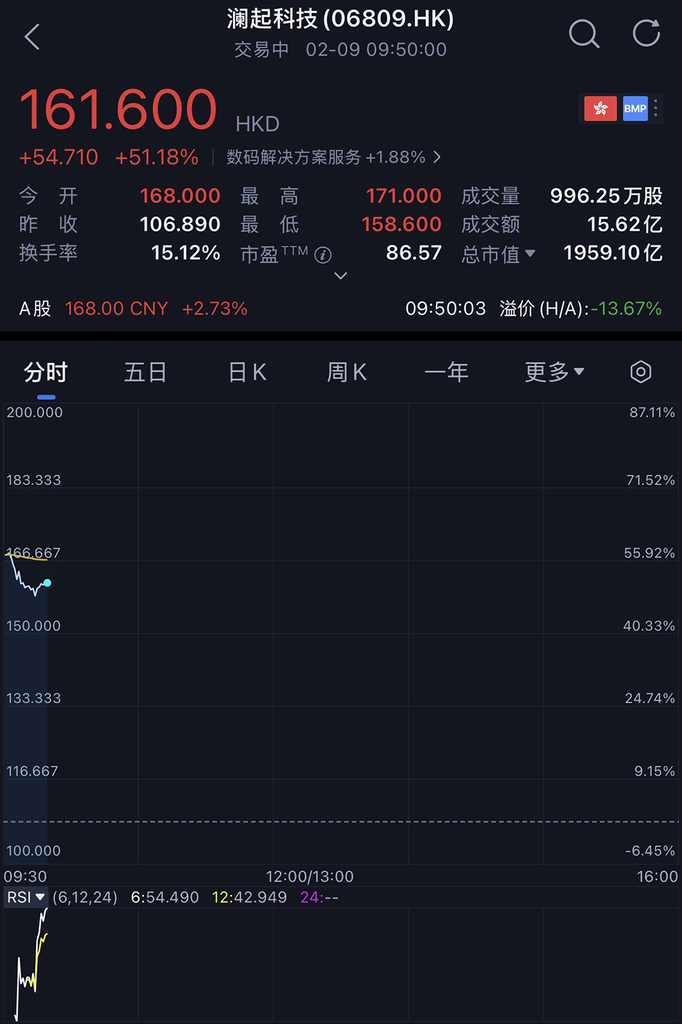This screenshot has height=1024, width=682.
Task: Stay on the 分时 chart tab
Action: click(46, 371)
